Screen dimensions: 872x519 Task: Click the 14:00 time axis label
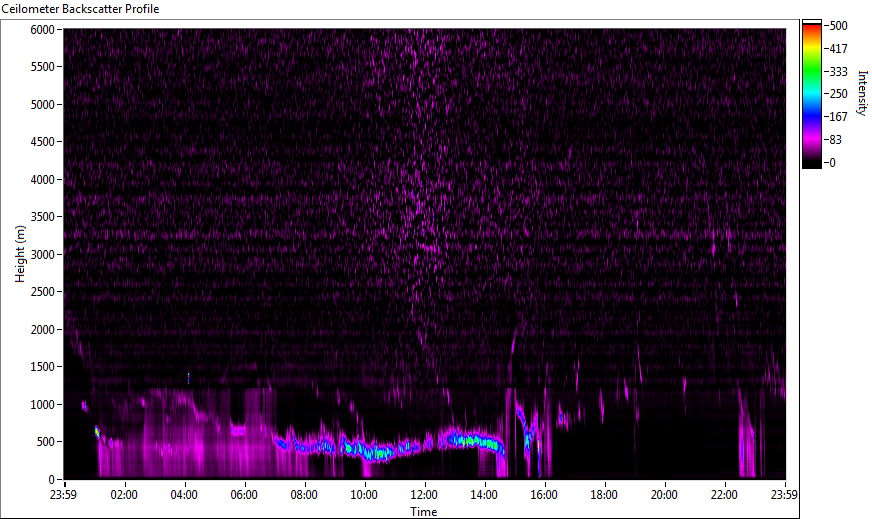pos(484,495)
